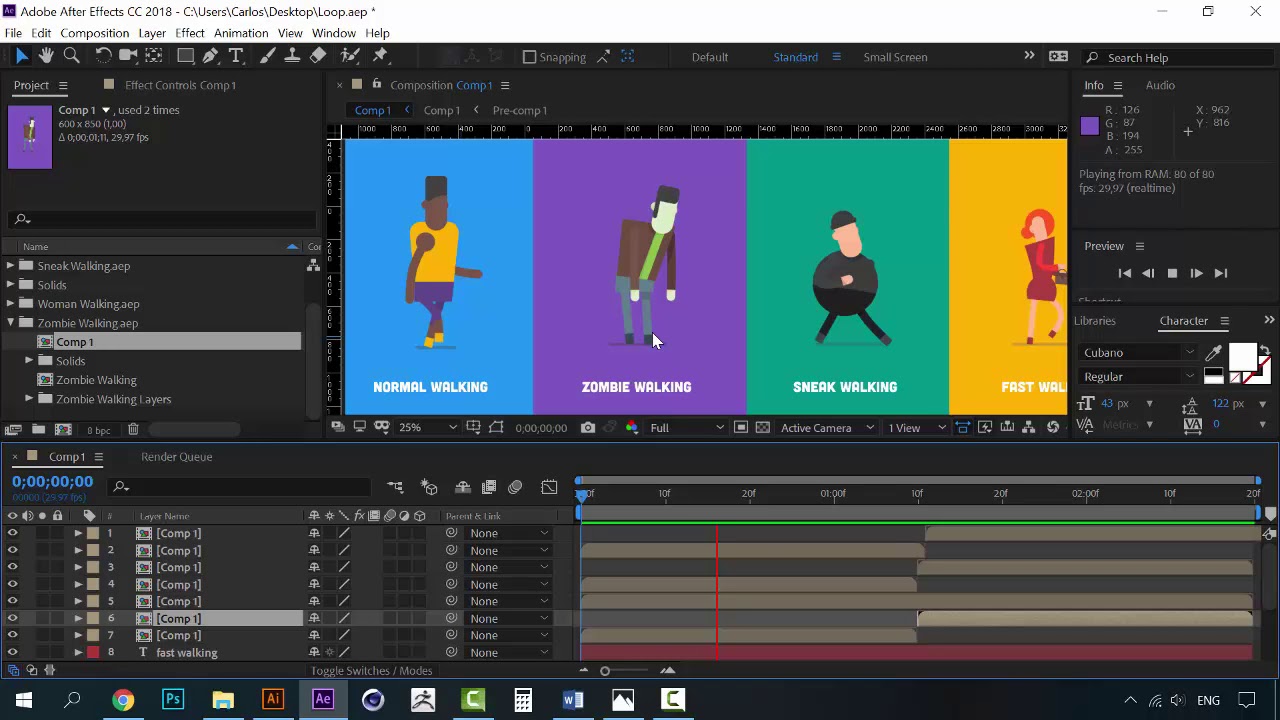The image size is (1280, 720).
Task: Toggle the transparency grid in viewer
Action: (x=763, y=428)
